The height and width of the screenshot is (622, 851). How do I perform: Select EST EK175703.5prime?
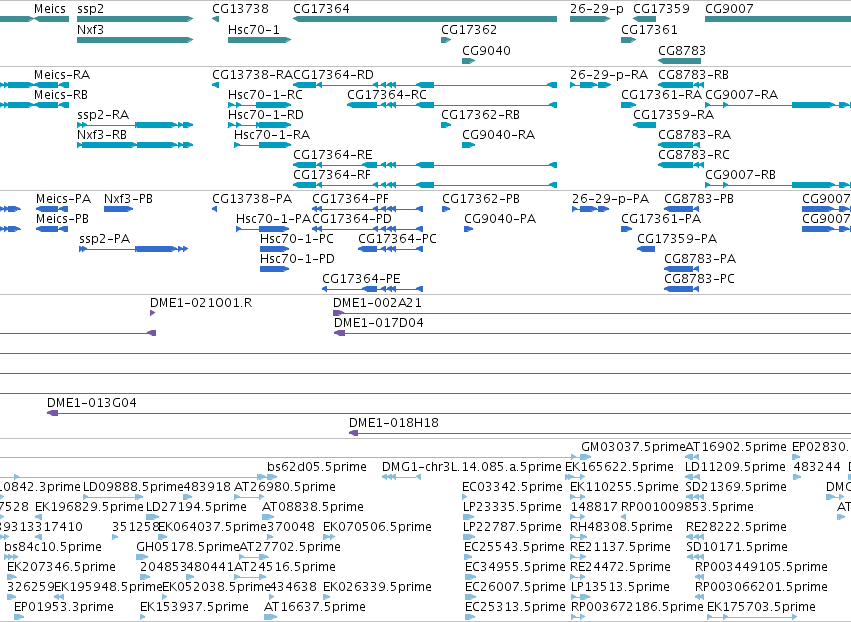761,607
